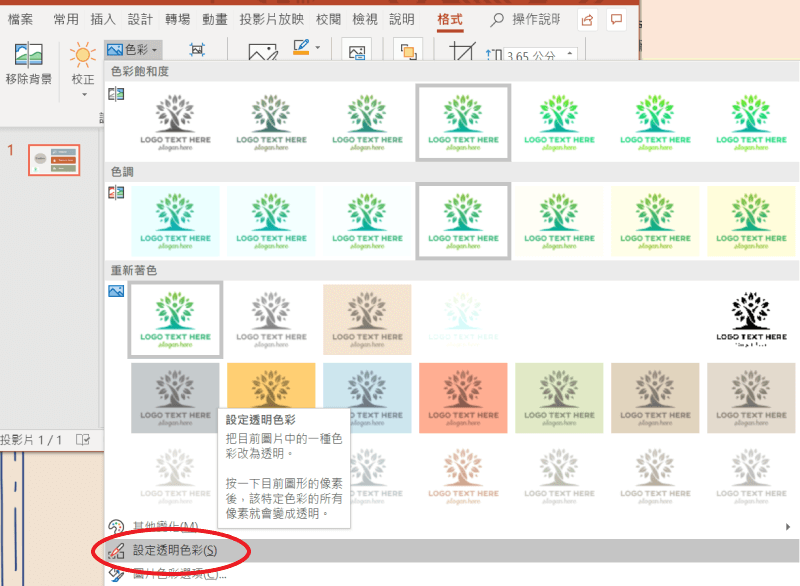Image resolution: width=800 pixels, height=586 pixels.
Task: Open 其他變化 more variations menu item
Action: pos(452,527)
